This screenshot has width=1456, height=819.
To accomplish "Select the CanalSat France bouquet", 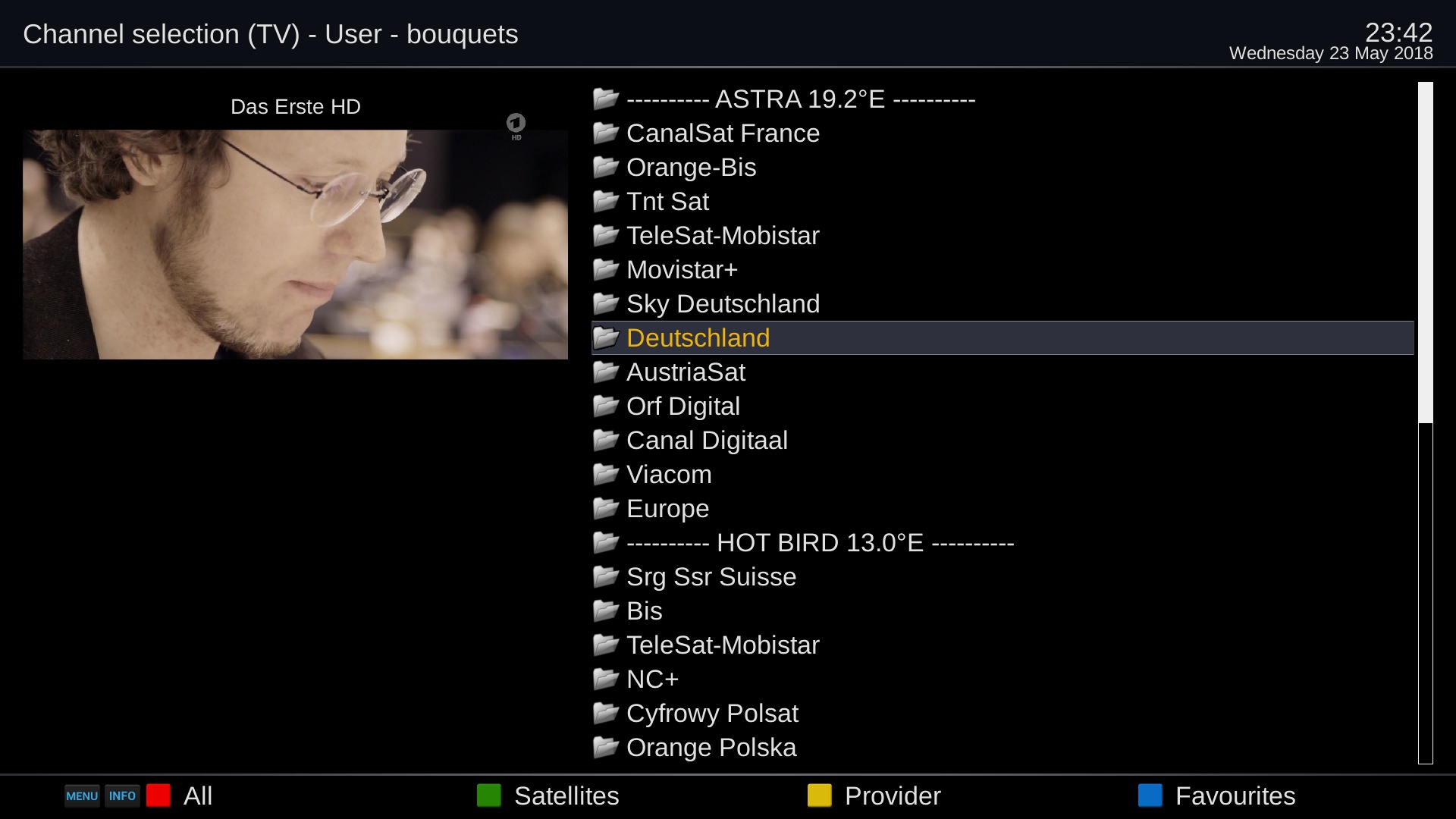I will click(1003, 133).
